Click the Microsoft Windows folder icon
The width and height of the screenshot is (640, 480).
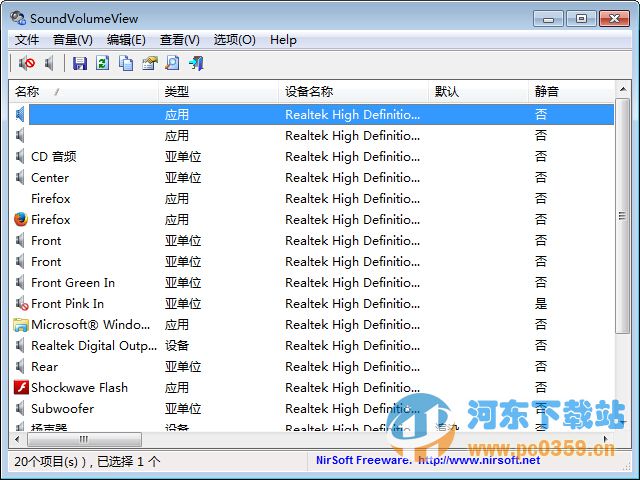(20, 324)
